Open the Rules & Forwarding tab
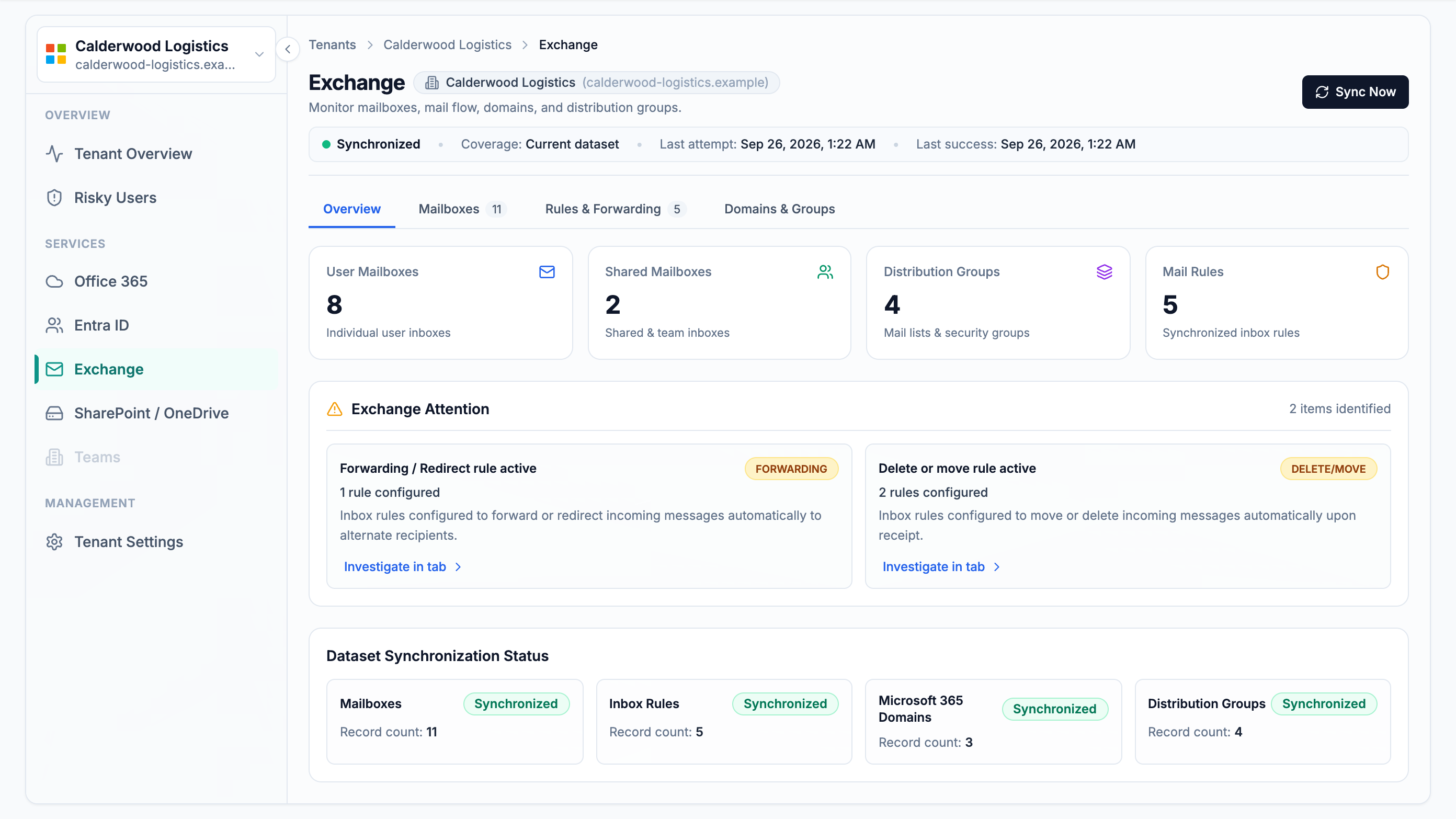1456x819 pixels. 615,209
